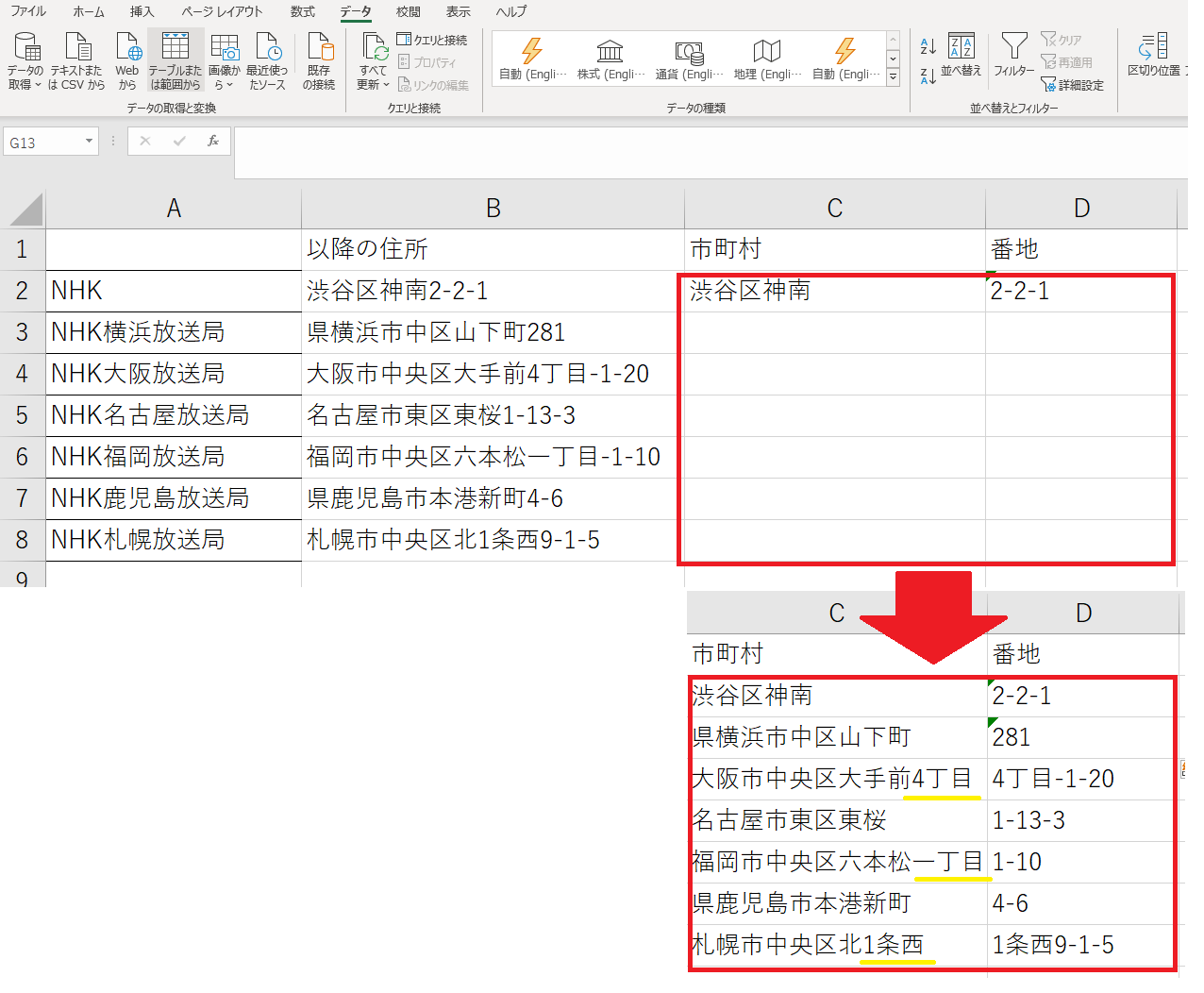Open the クエリと接続 pane
This screenshot has height=993, width=1204.
coord(432,40)
